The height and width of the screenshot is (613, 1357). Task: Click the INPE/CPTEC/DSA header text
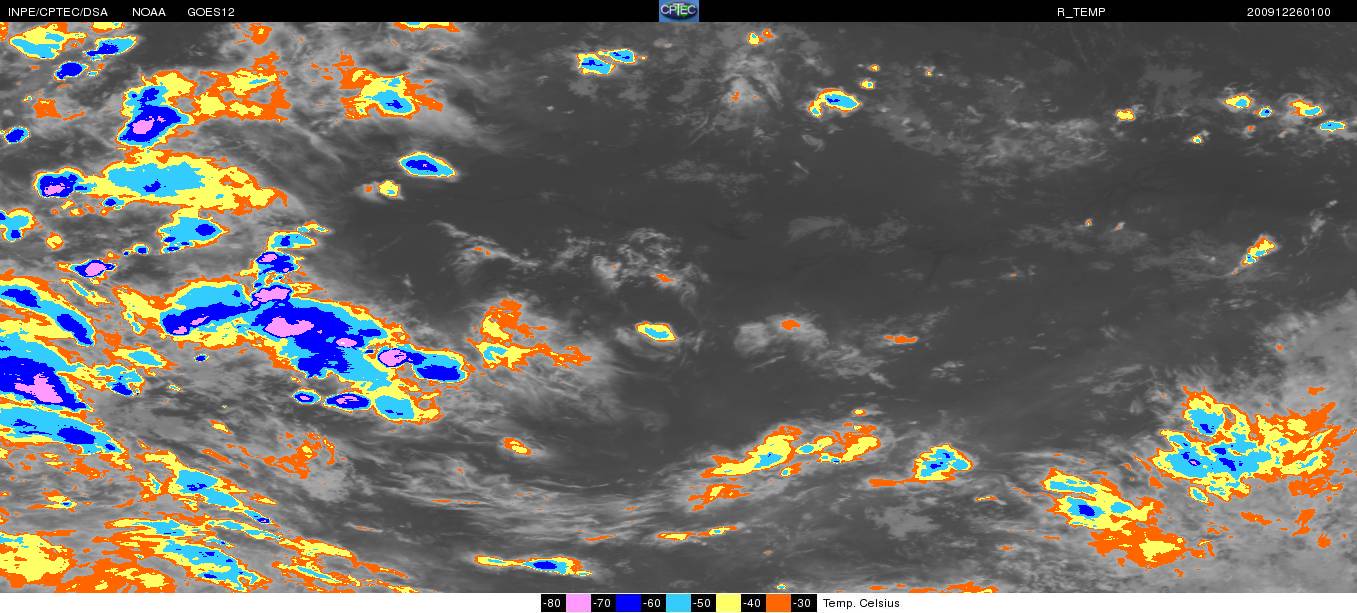tap(57, 12)
